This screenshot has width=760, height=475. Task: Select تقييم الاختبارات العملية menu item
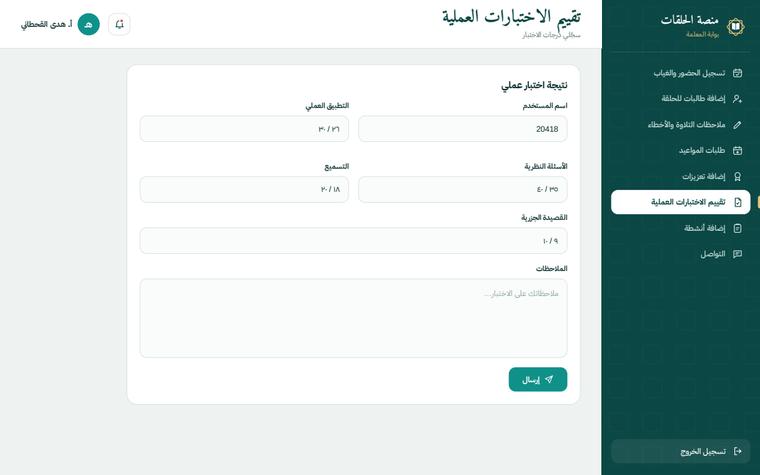tap(681, 202)
